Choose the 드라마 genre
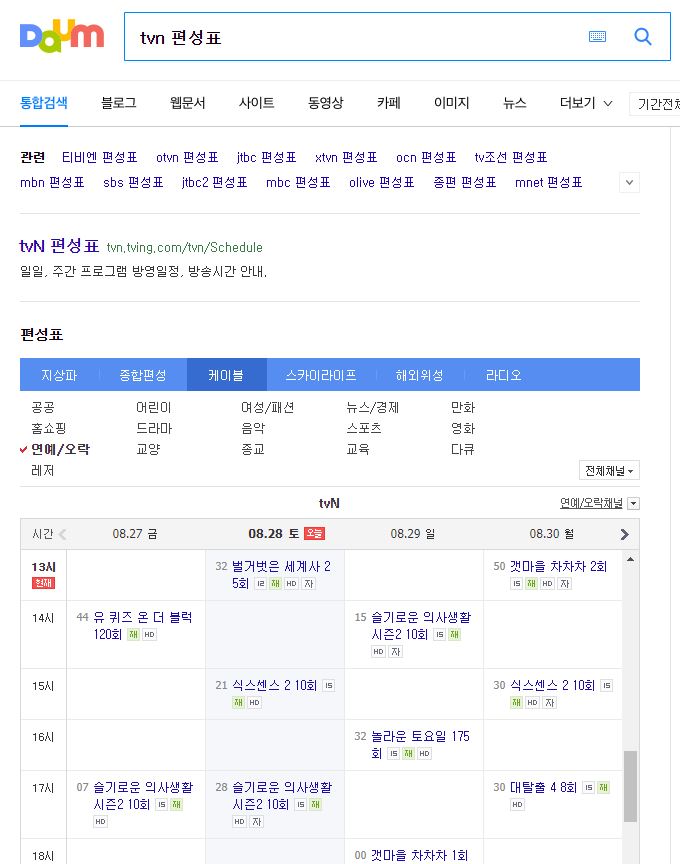 (154, 429)
